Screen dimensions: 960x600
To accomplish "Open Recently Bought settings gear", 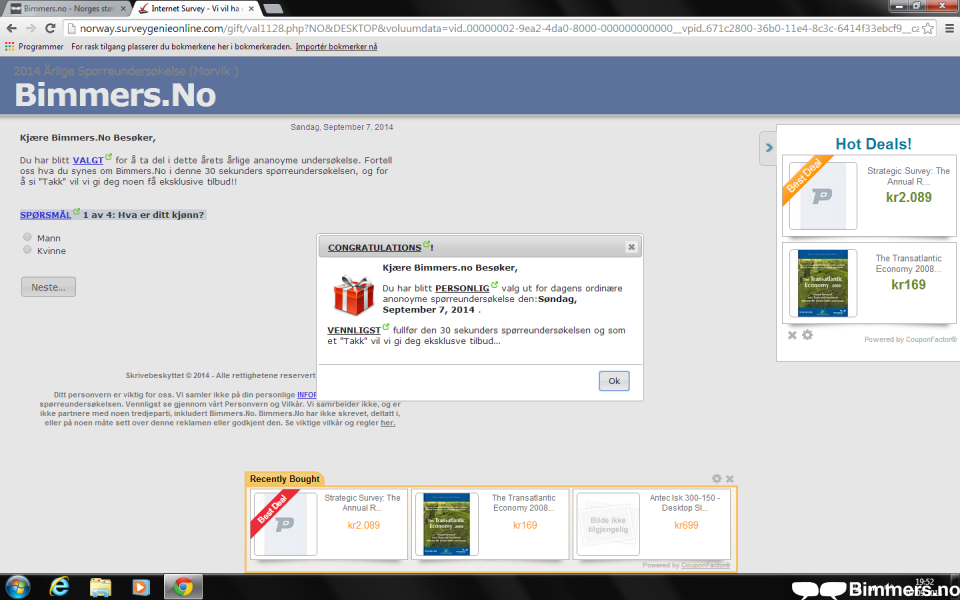I will point(717,478).
